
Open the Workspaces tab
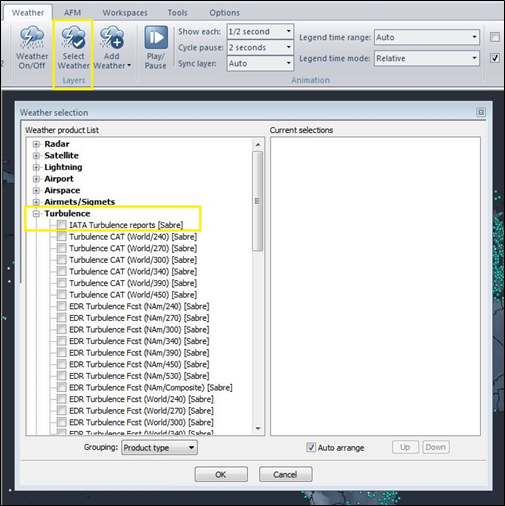[125, 13]
